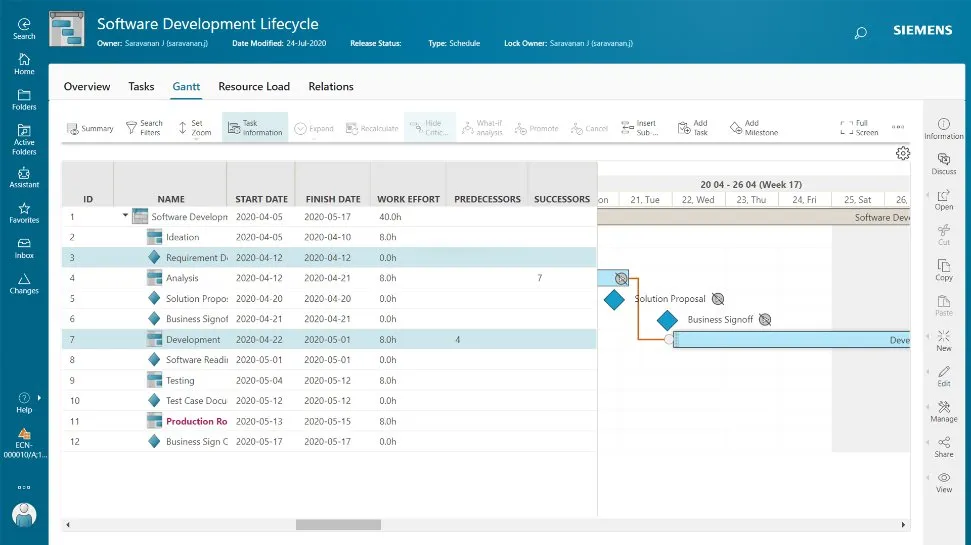Sort by the NAME column header

170,199
